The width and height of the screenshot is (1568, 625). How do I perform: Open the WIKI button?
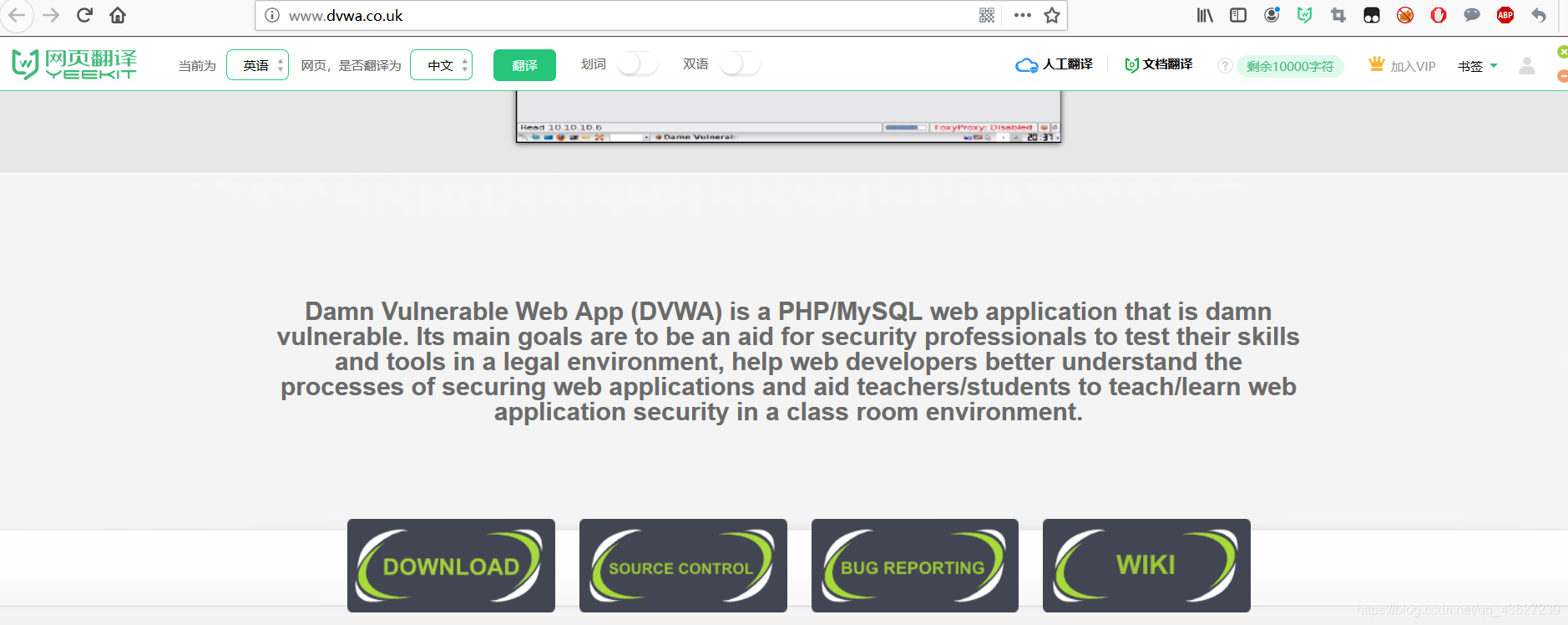pos(1146,566)
